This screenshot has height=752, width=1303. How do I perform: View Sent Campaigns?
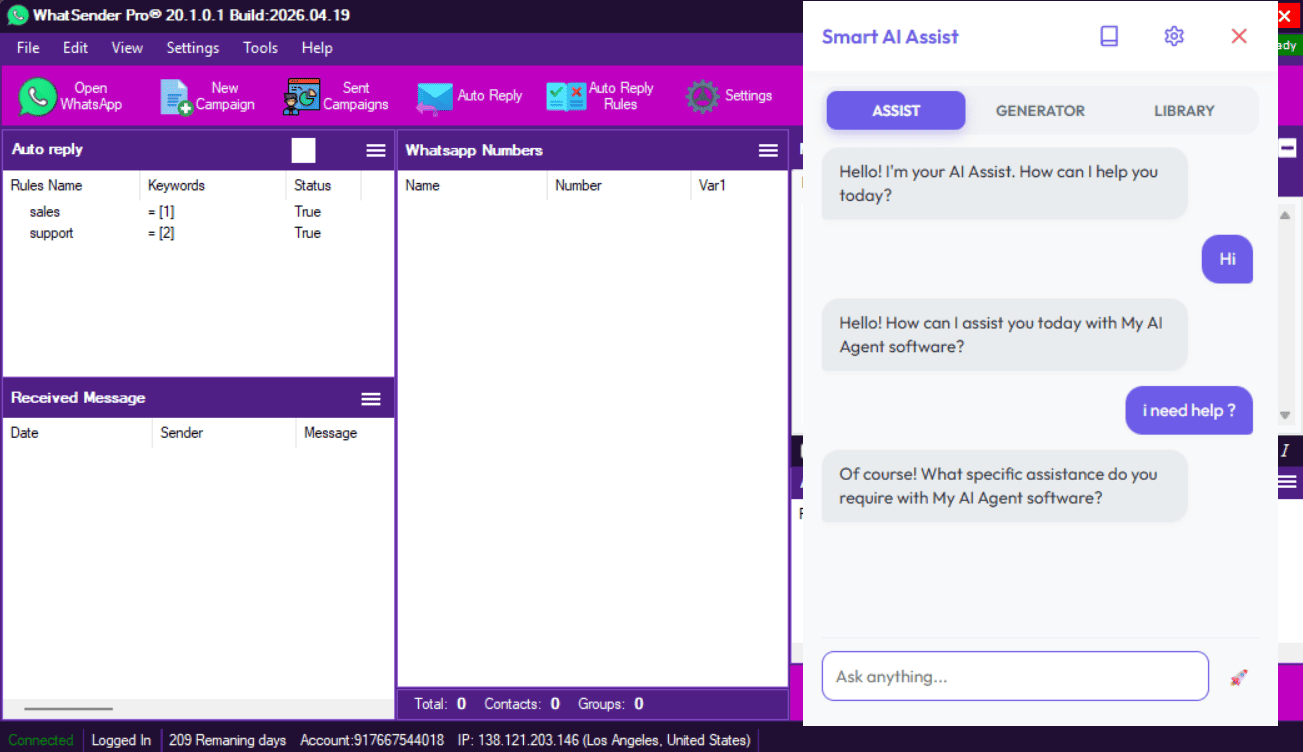pyautogui.click(x=337, y=96)
